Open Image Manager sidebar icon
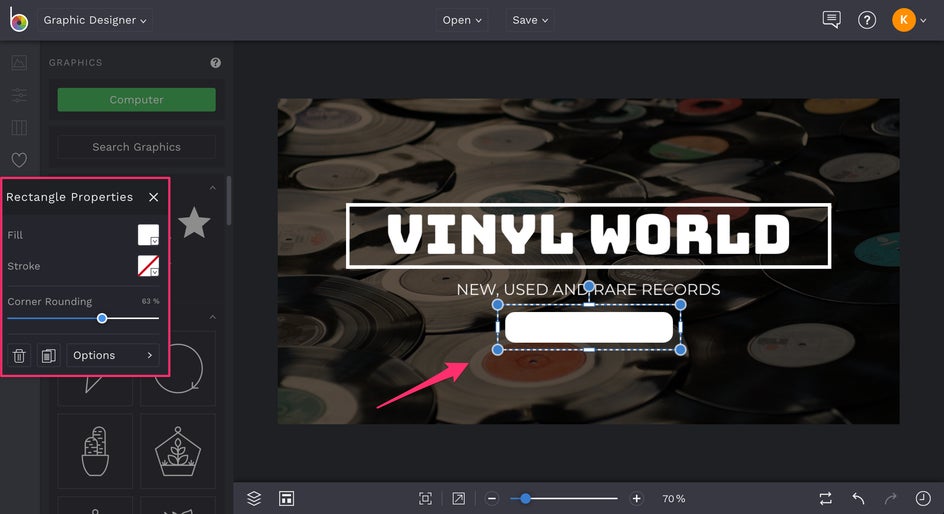 [x=19, y=62]
